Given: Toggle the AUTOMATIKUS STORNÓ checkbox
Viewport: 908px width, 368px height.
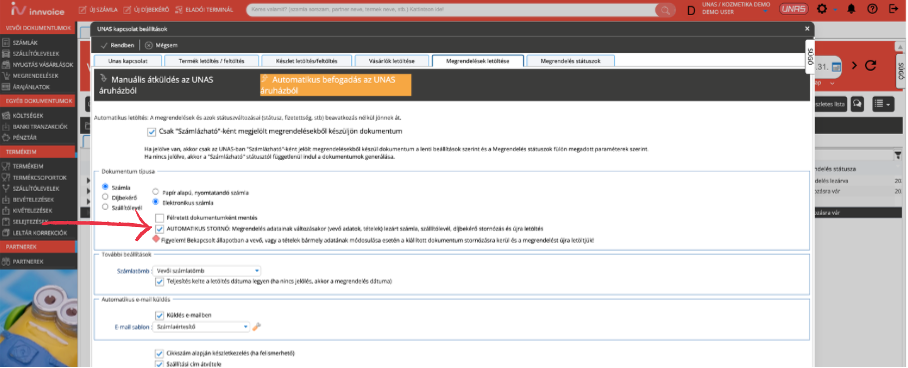Looking at the screenshot, I should (x=160, y=229).
